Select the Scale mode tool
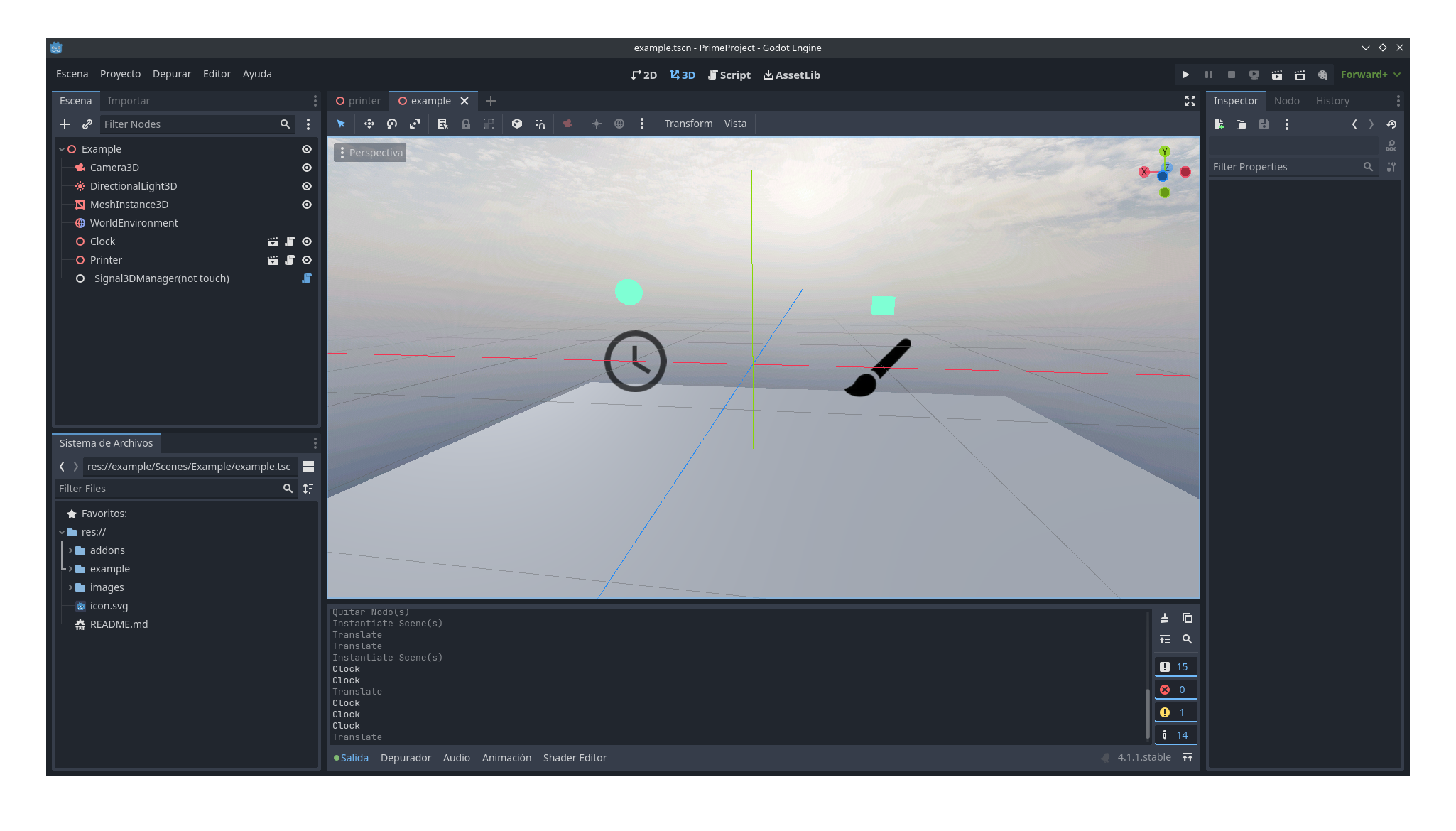This screenshot has width=1456, height=831. [415, 124]
